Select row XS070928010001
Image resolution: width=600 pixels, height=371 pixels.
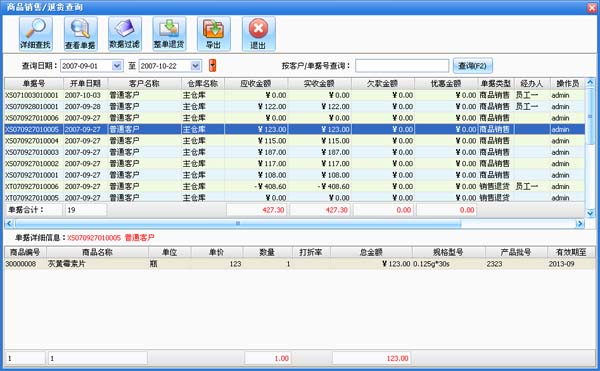pyautogui.click(x=294, y=106)
